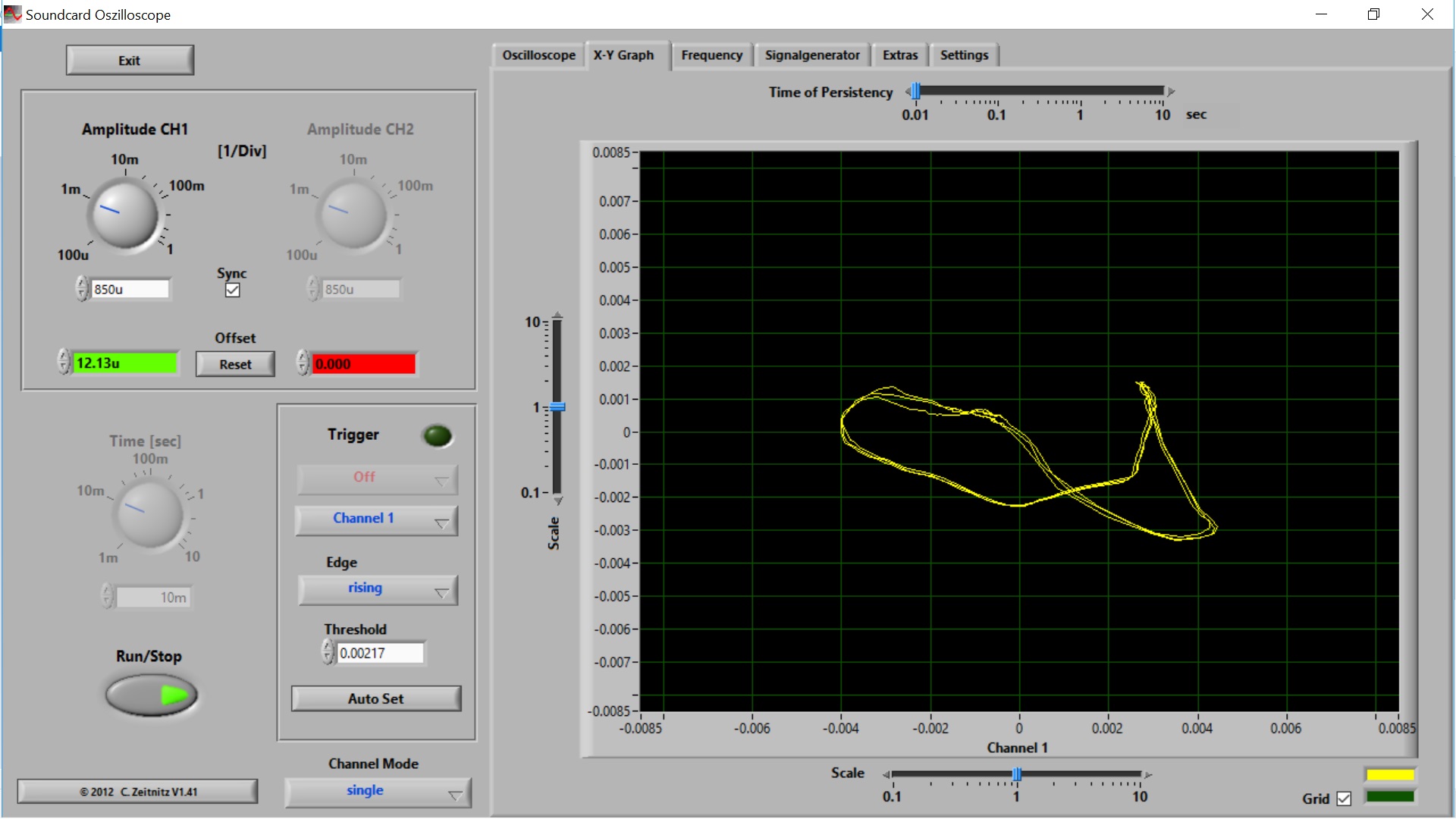Click the Offset Reset button
Screen dimensions: 1456x819
235,364
